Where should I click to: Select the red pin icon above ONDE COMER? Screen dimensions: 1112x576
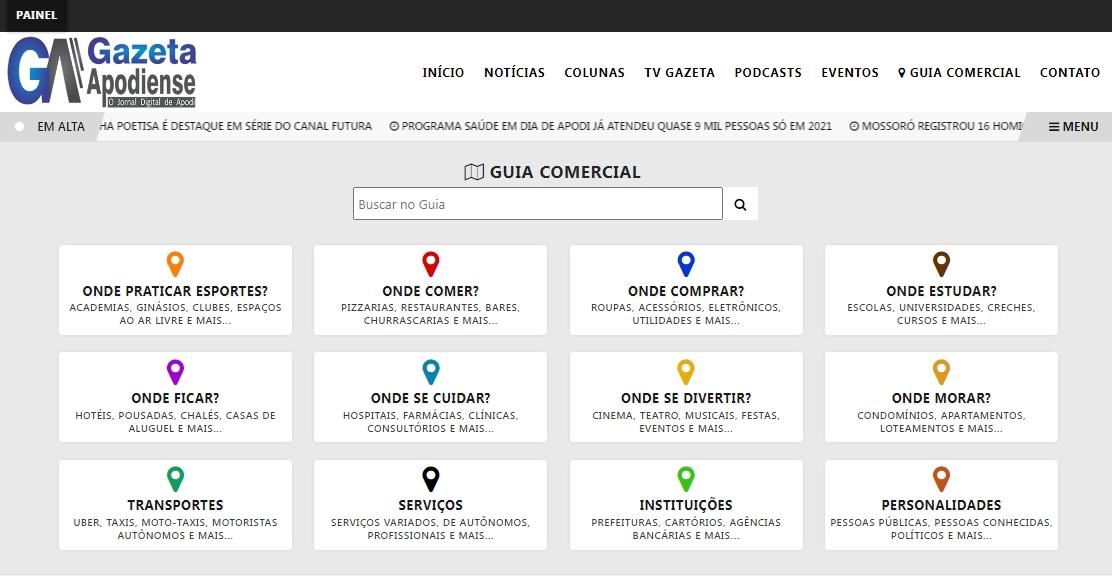click(430, 263)
